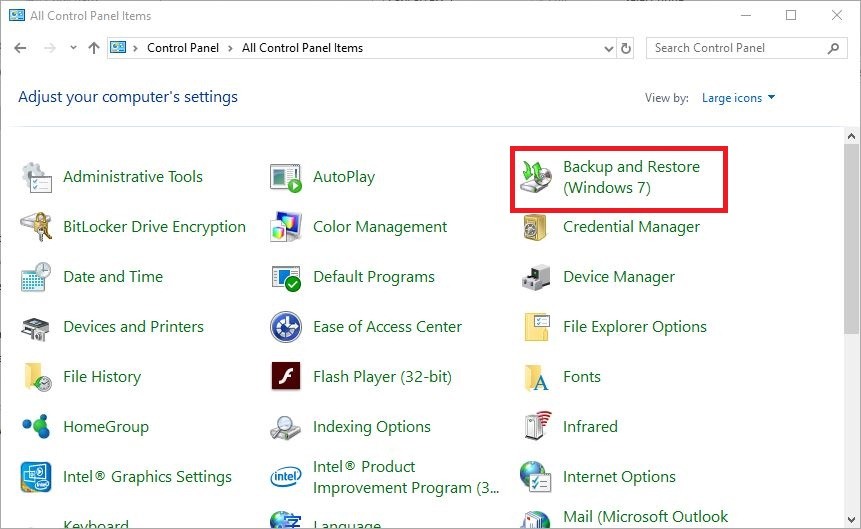Go back with the left arrow
The width and height of the screenshot is (861, 529).
point(20,48)
